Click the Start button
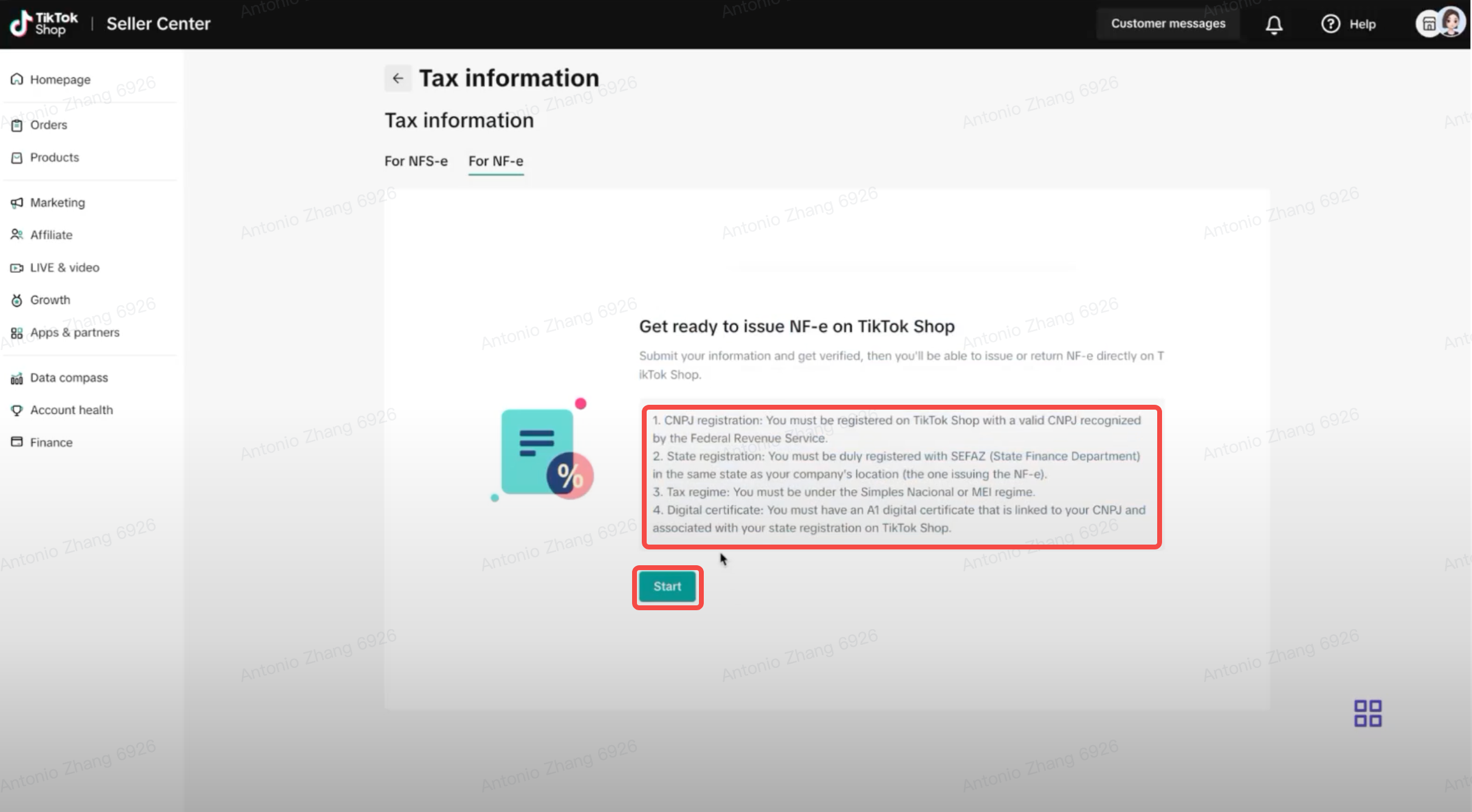This screenshot has width=1472, height=812. click(x=667, y=587)
